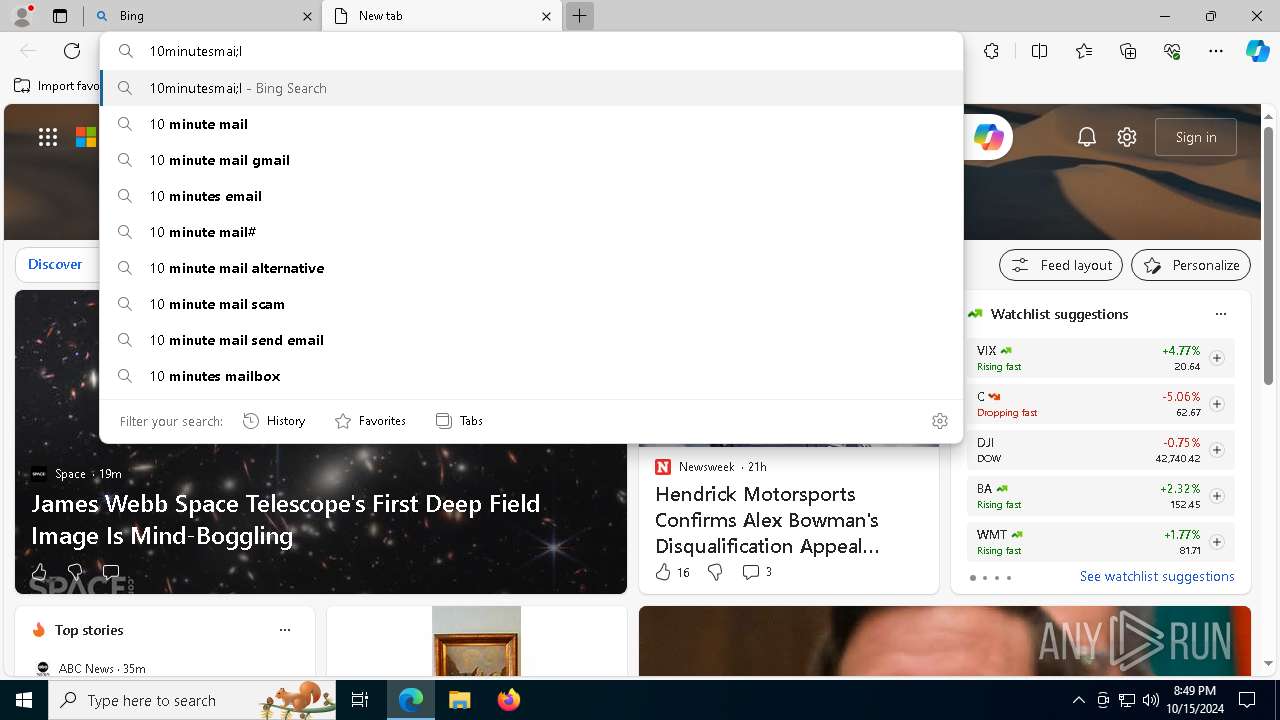Open comments on Hendrick Motorsports article
The height and width of the screenshot is (720, 1280).
point(757,572)
